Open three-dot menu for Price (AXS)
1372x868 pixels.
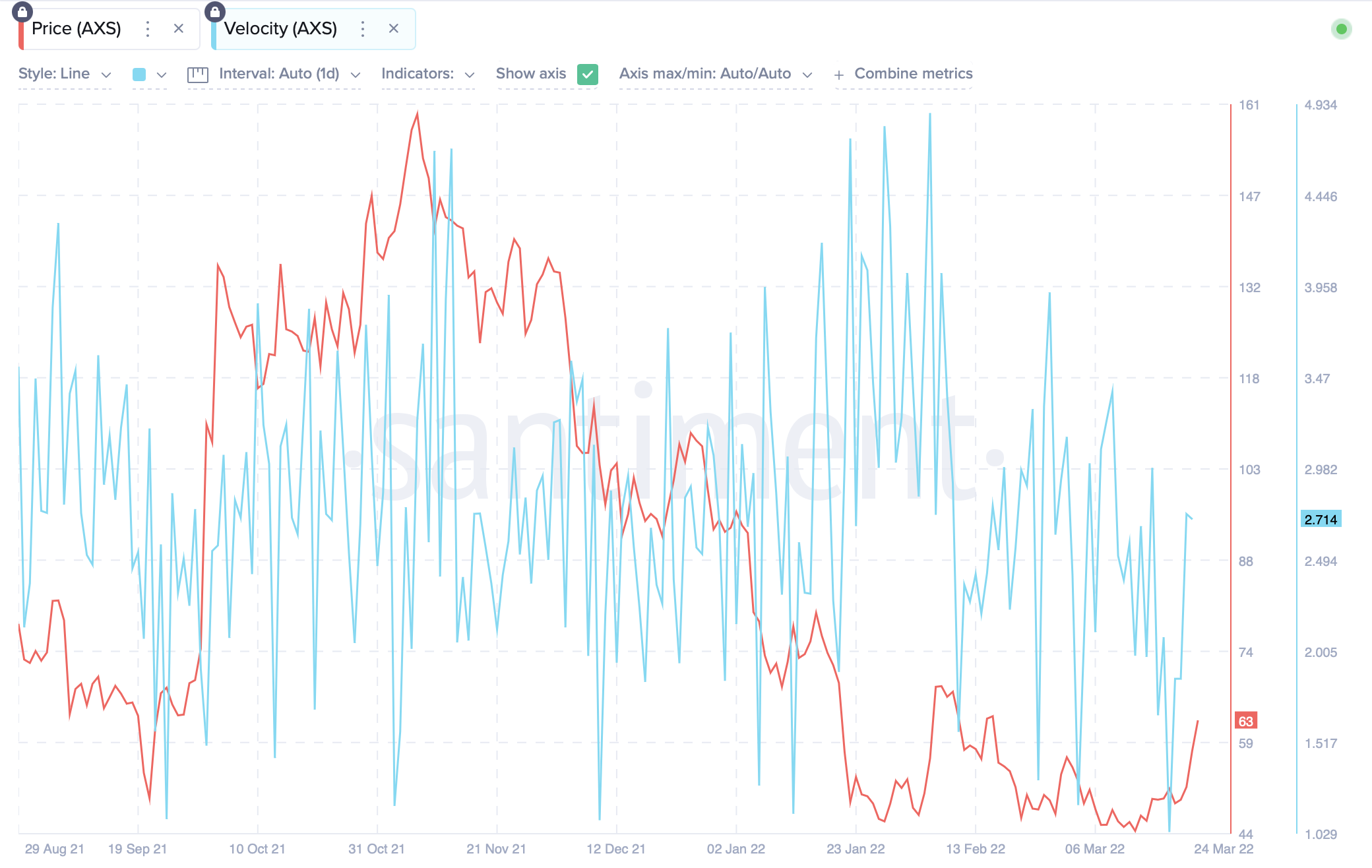(x=148, y=28)
